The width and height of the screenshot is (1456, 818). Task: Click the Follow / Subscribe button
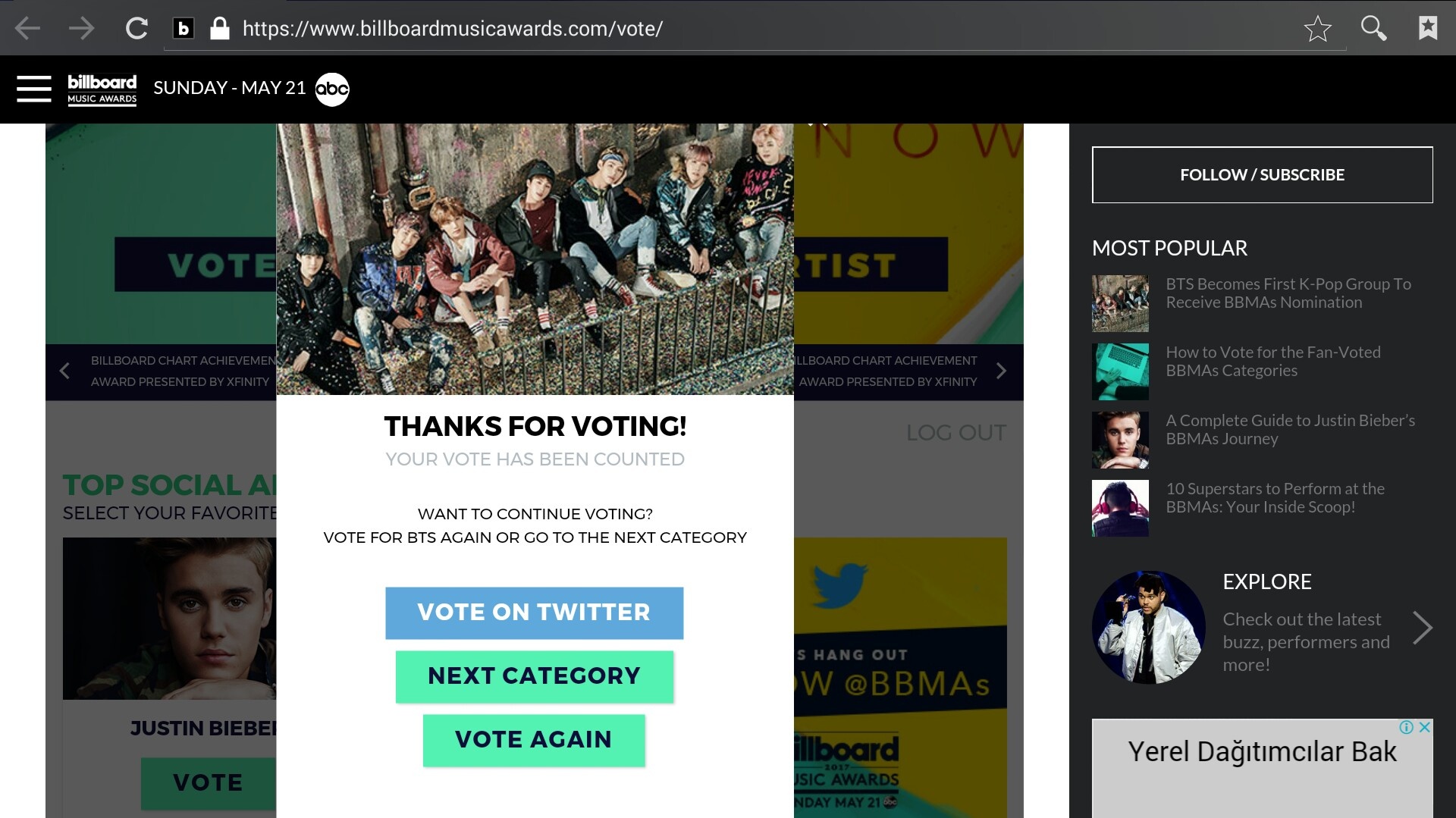tap(1262, 174)
